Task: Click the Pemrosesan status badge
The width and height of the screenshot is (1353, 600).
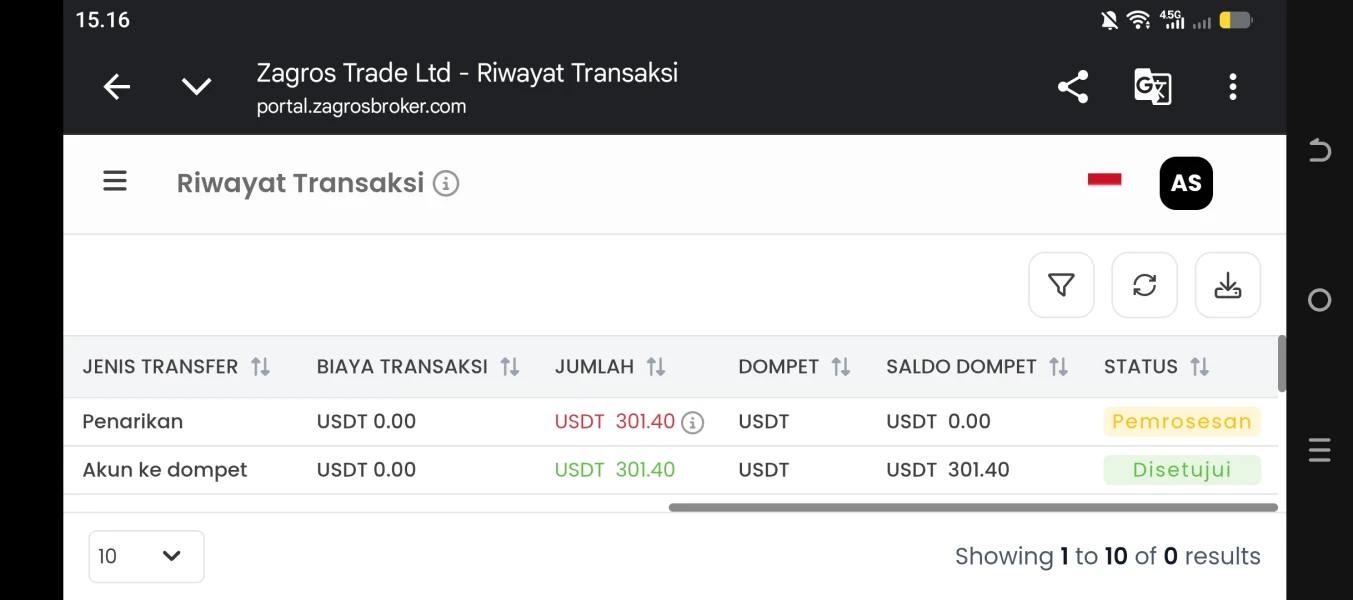Action: coord(1182,422)
